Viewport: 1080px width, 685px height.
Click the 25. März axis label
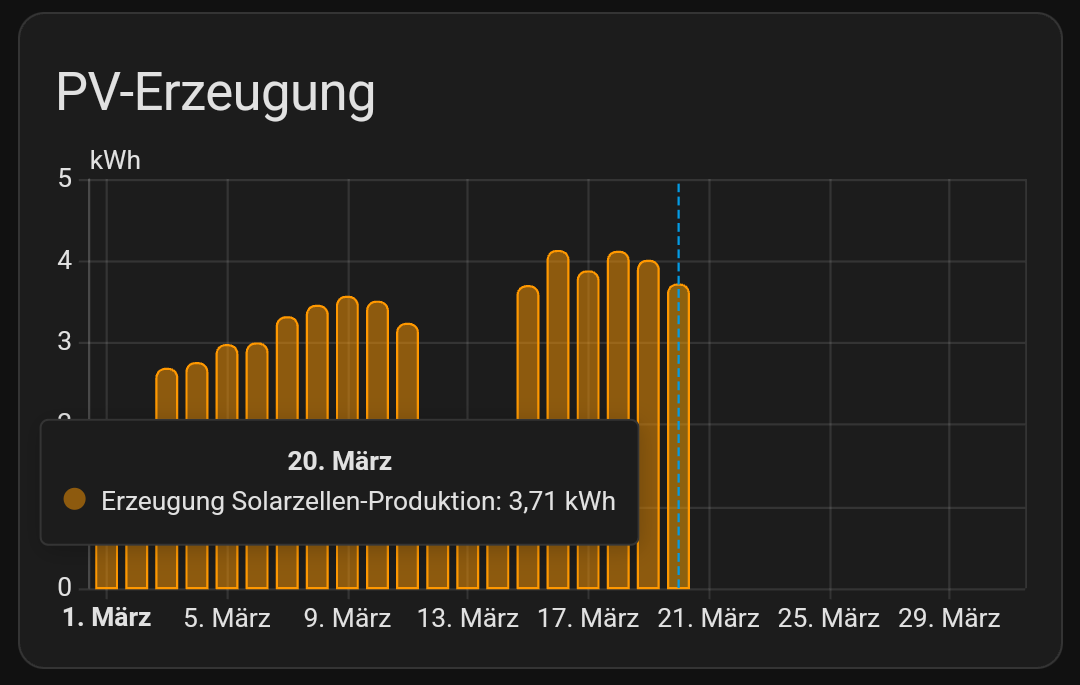pyautogui.click(x=829, y=618)
